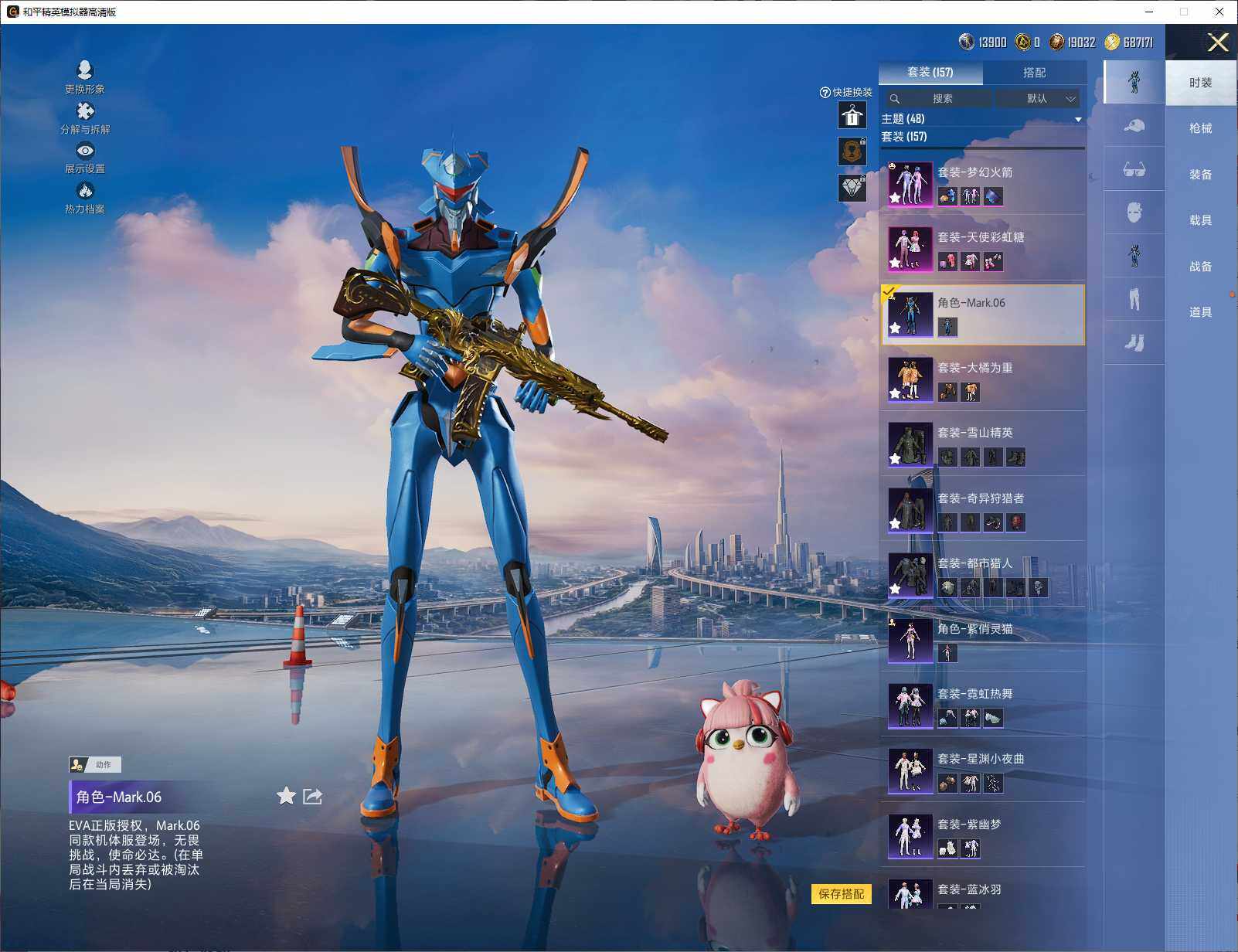Open 分解与拆解 puzzle icon
The width and height of the screenshot is (1238, 952).
point(85,111)
